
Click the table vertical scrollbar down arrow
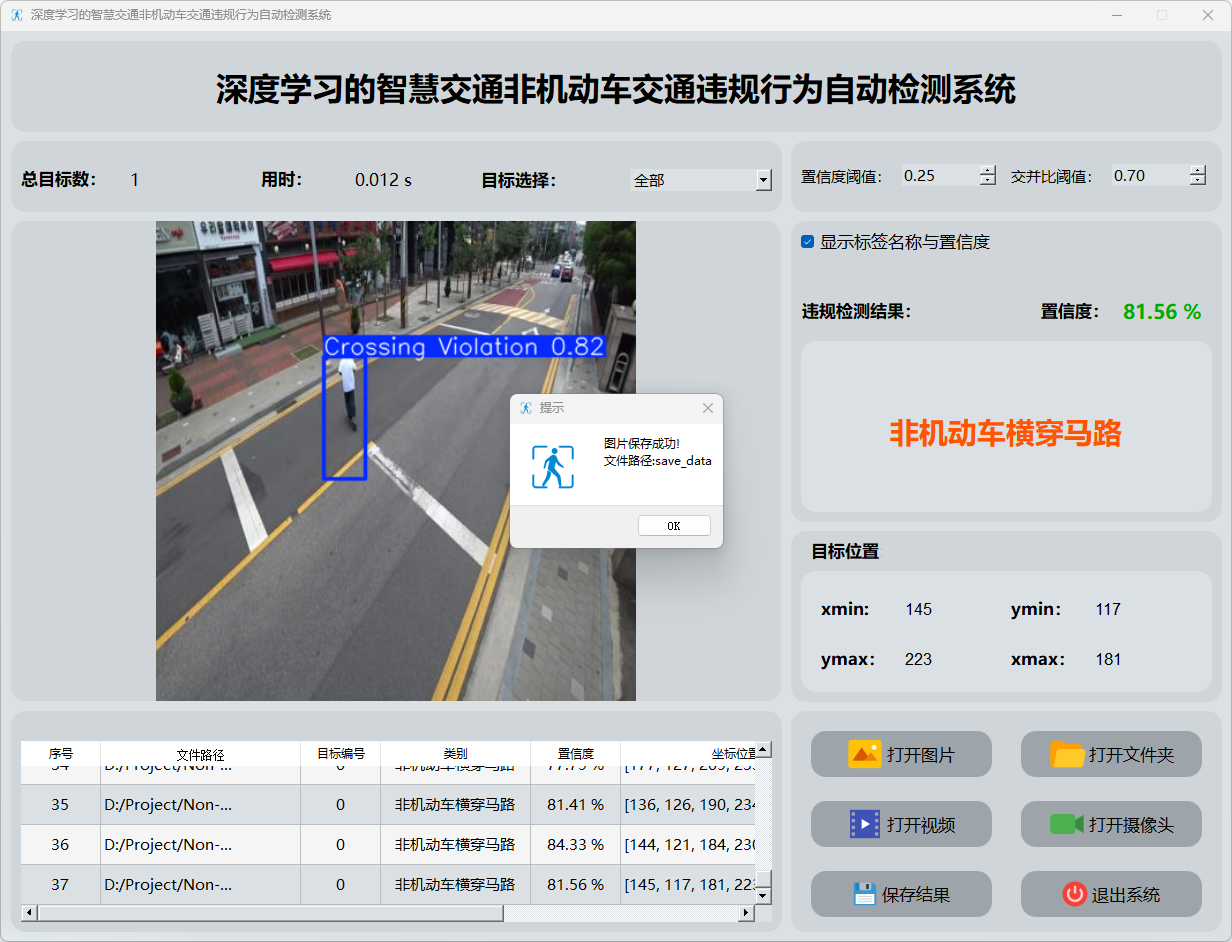click(763, 896)
